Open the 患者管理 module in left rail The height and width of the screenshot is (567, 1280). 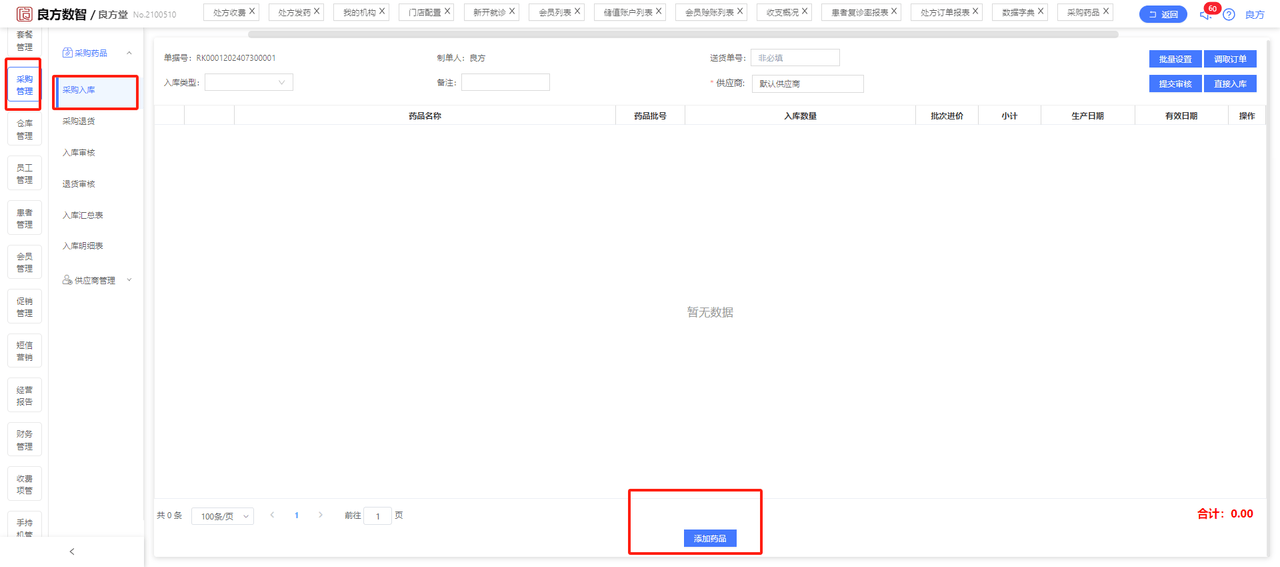pyautogui.click(x=24, y=218)
